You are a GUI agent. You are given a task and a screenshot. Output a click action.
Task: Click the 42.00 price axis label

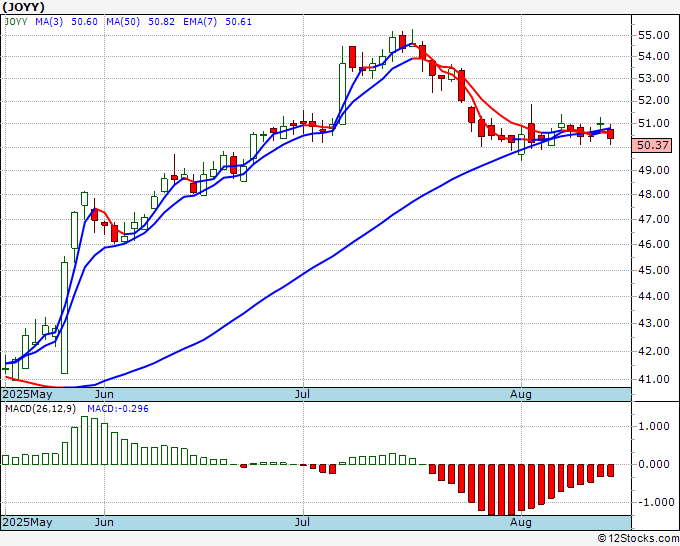tap(654, 351)
